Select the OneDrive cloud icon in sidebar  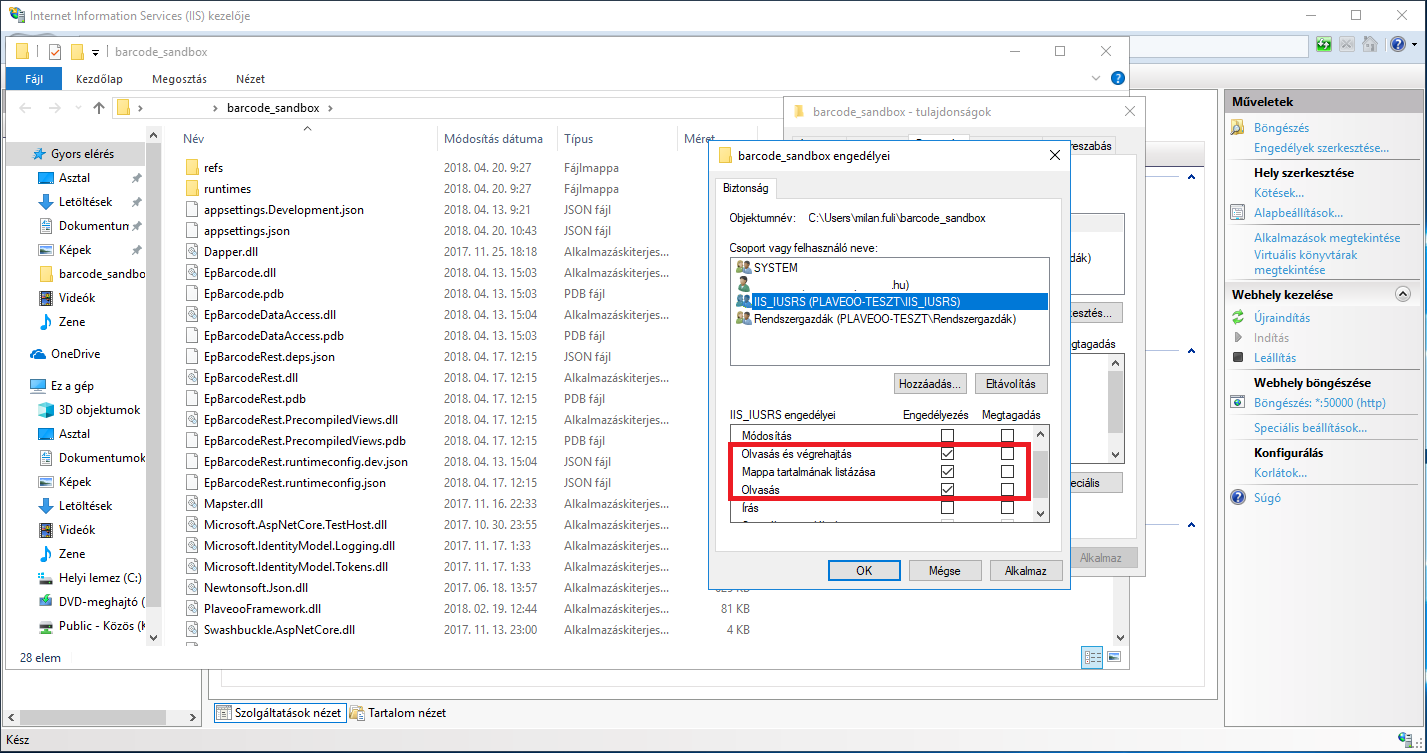[x=38, y=354]
